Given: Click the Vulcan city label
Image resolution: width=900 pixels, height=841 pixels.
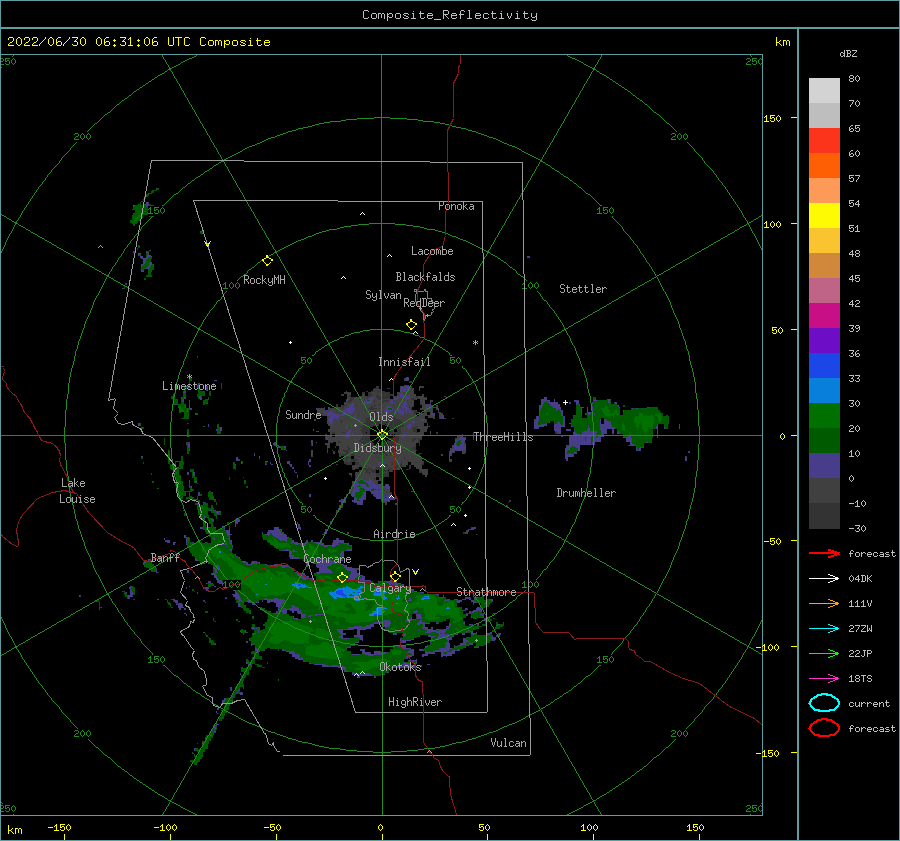Looking at the screenshot, I should pyautogui.click(x=509, y=743).
